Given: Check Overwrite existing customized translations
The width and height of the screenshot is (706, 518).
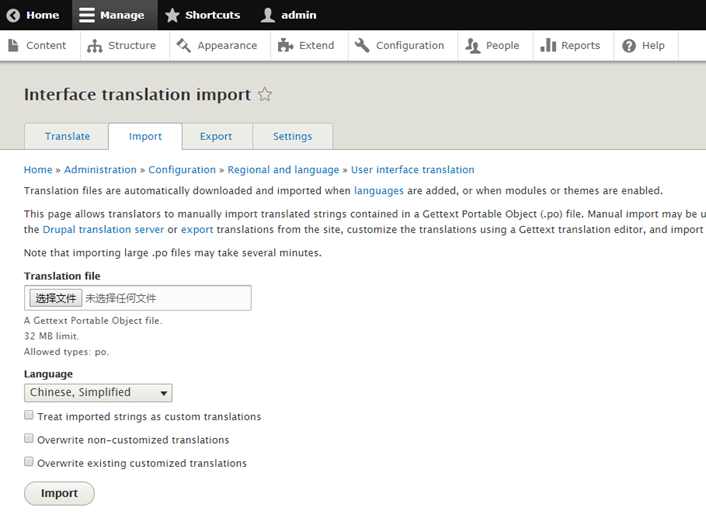Looking at the screenshot, I should (x=30, y=463).
